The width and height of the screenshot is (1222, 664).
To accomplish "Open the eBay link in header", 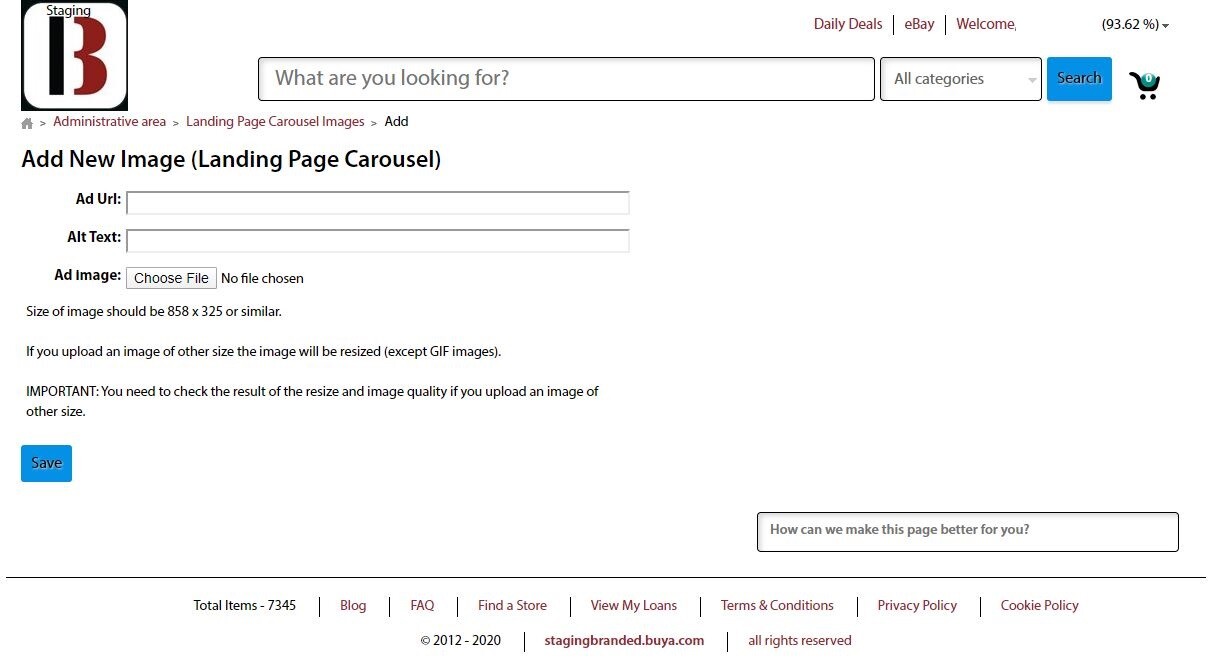I will point(919,24).
